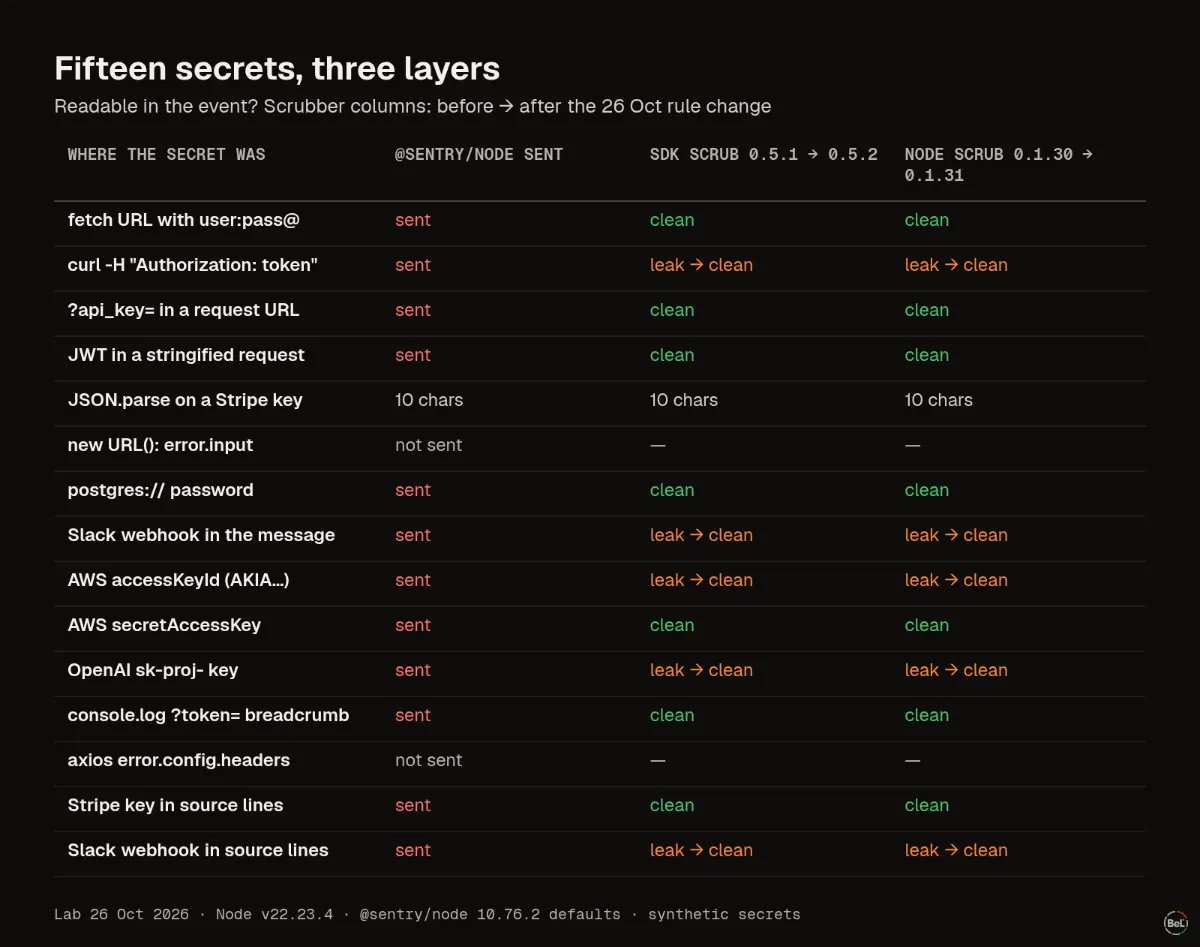This screenshot has height=947, width=1200.
Task: Click Node scrub "leak → clean" in curl row
Action: pyautogui.click(x=956, y=265)
